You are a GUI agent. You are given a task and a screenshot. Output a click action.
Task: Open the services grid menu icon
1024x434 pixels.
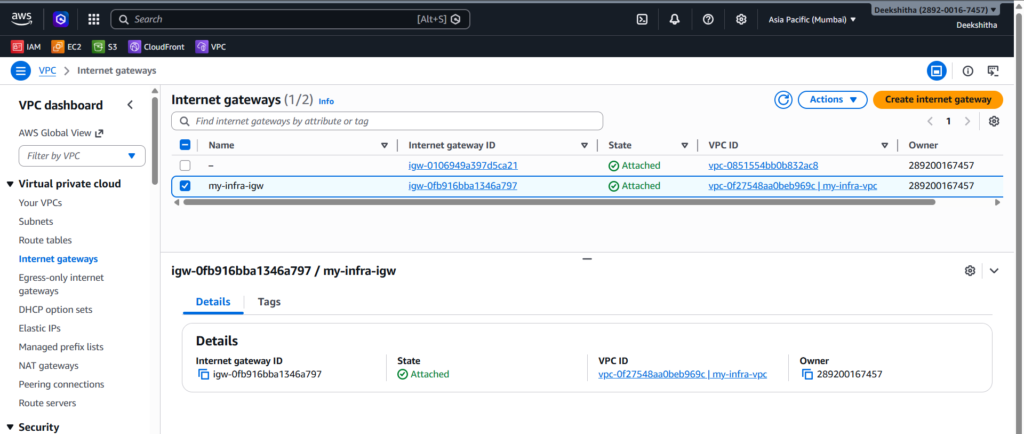coord(93,19)
